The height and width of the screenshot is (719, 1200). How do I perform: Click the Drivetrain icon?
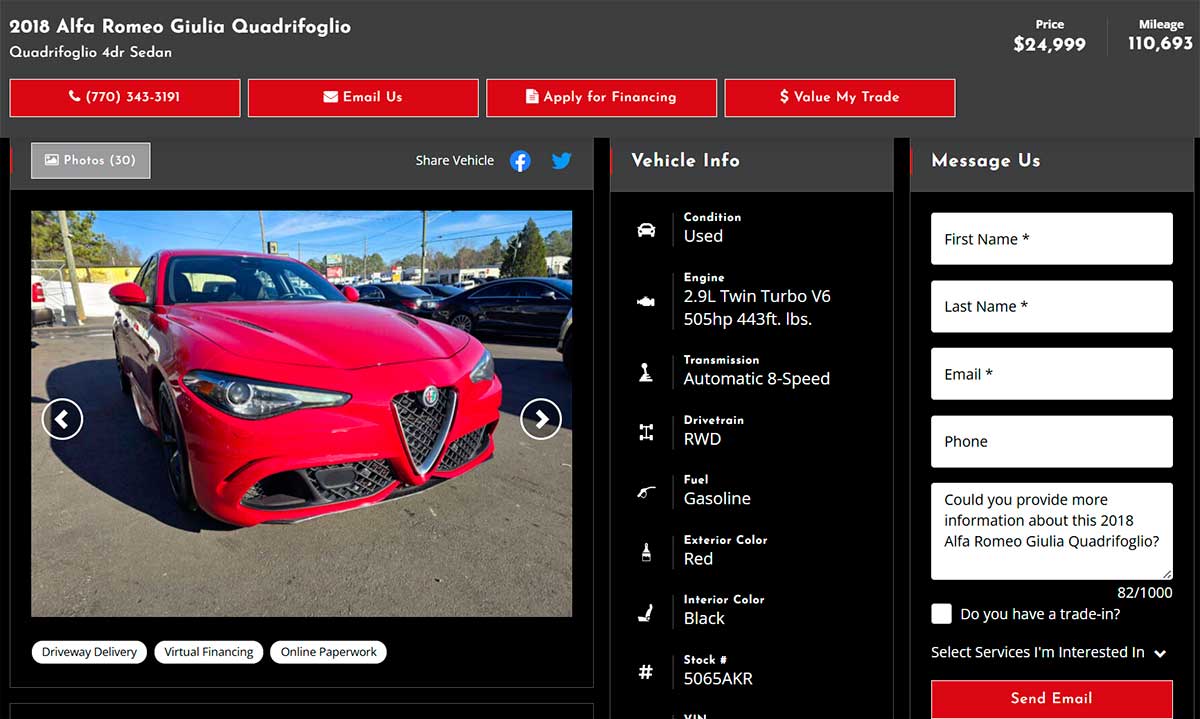[x=647, y=432]
